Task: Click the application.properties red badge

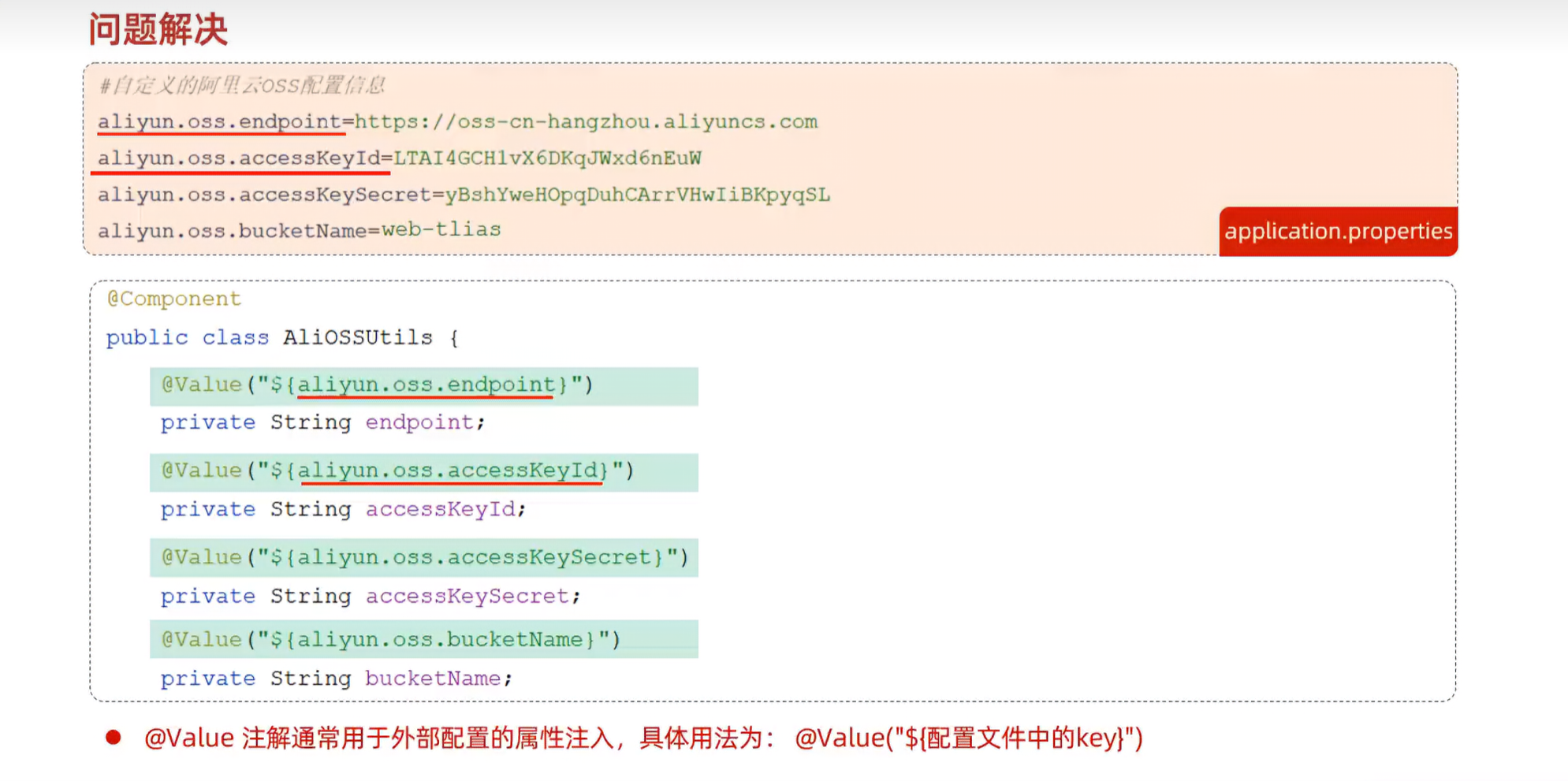Action: coord(1338,231)
